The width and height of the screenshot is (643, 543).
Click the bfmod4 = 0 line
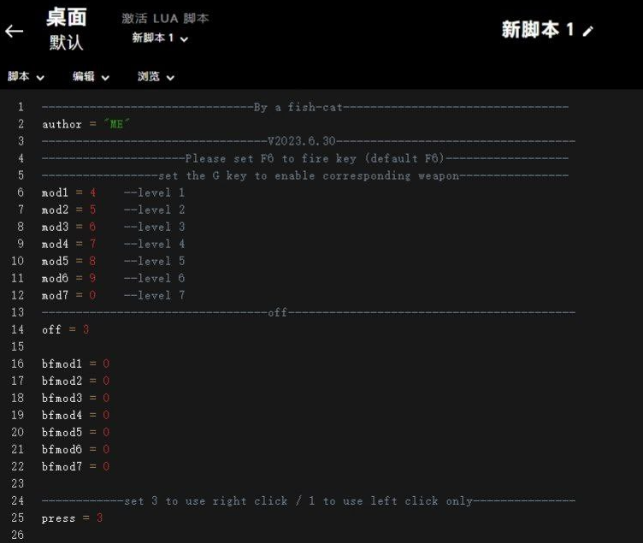[75, 415]
